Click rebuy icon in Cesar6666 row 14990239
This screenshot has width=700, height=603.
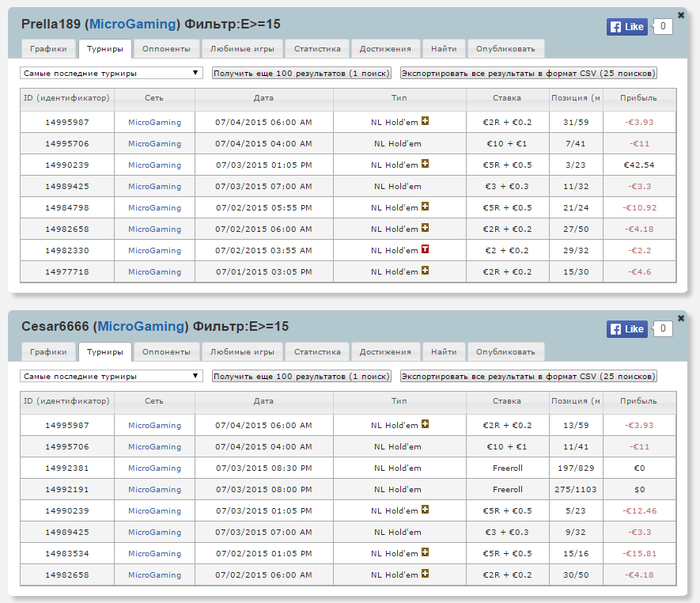coord(425,510)
